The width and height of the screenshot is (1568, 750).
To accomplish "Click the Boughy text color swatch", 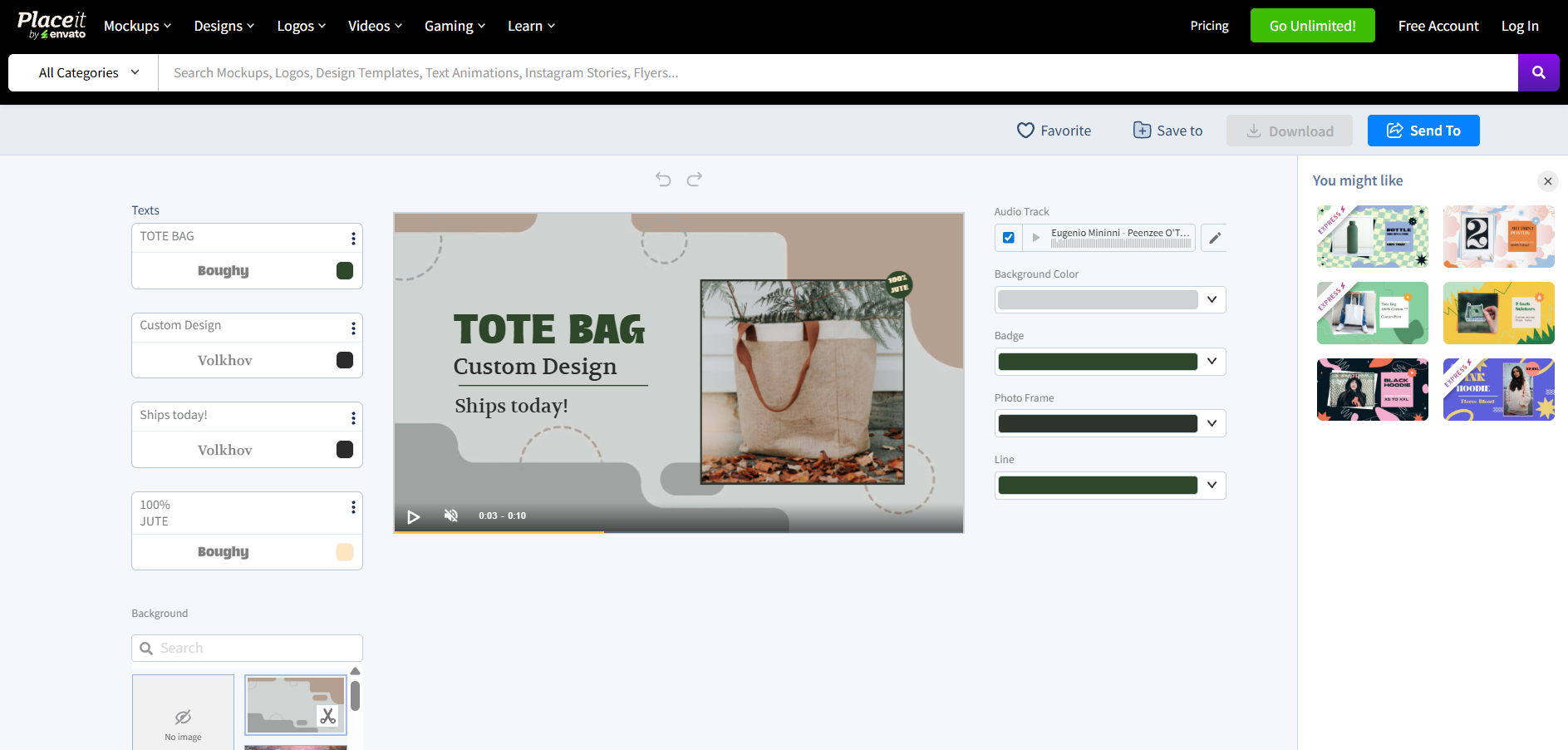I will tap(345, 270).
